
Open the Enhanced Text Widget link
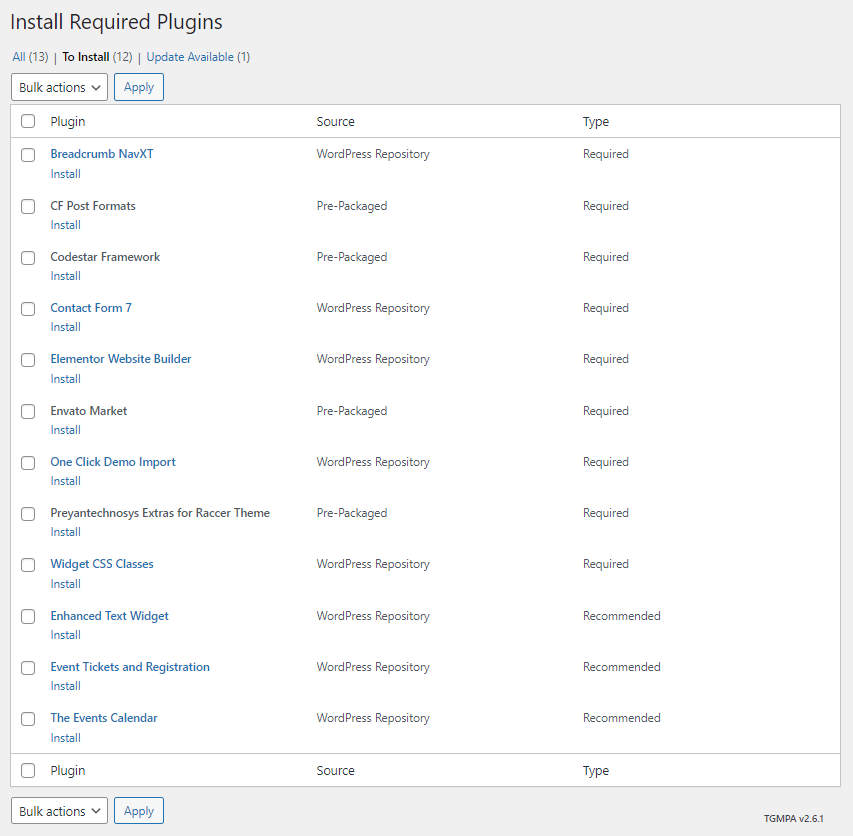point(109,616)
